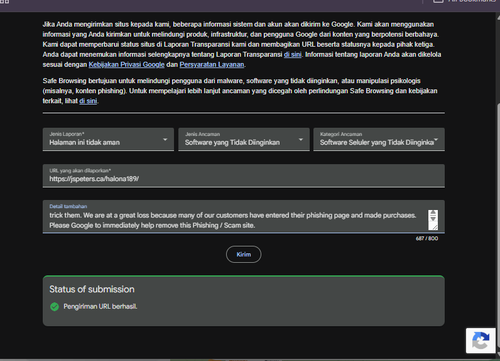The height and width of the screenshot is (361, 500).
Task: Click the textarea resize handle corner
Action: tap(435, 227)
